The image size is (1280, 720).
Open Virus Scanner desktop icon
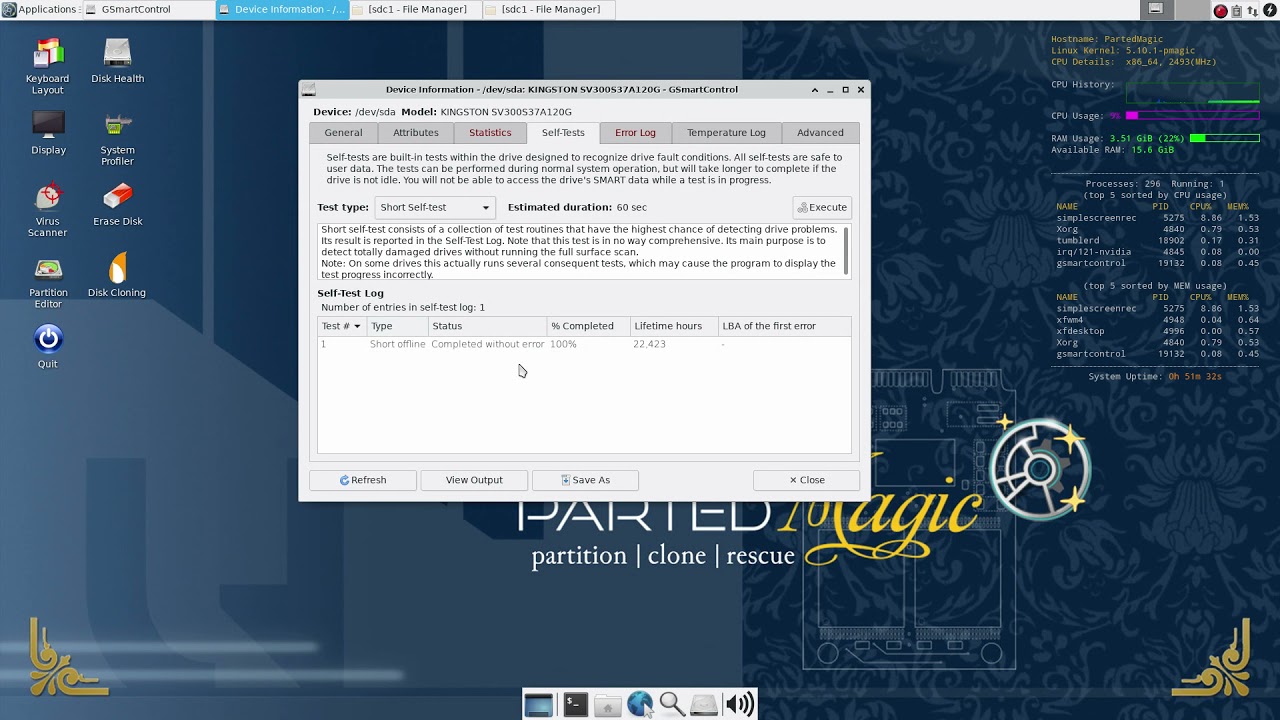[x=47, y=209]
